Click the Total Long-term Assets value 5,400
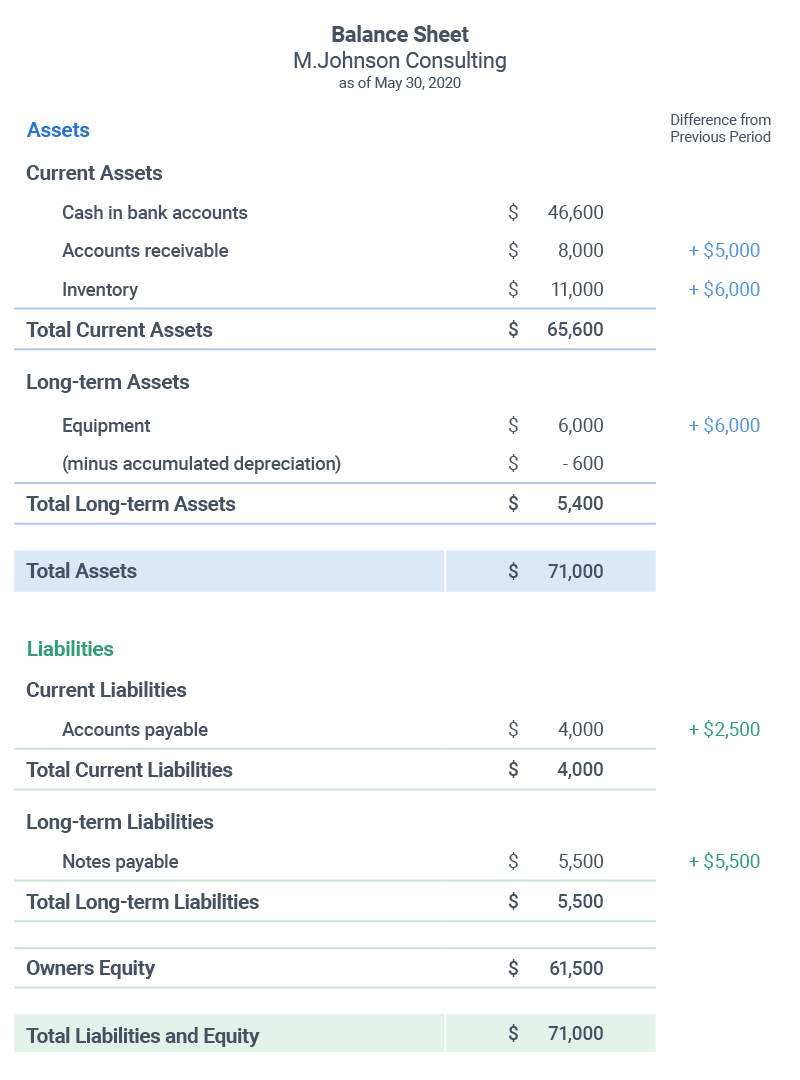800x1080 pixels. (x=580, y=504)
